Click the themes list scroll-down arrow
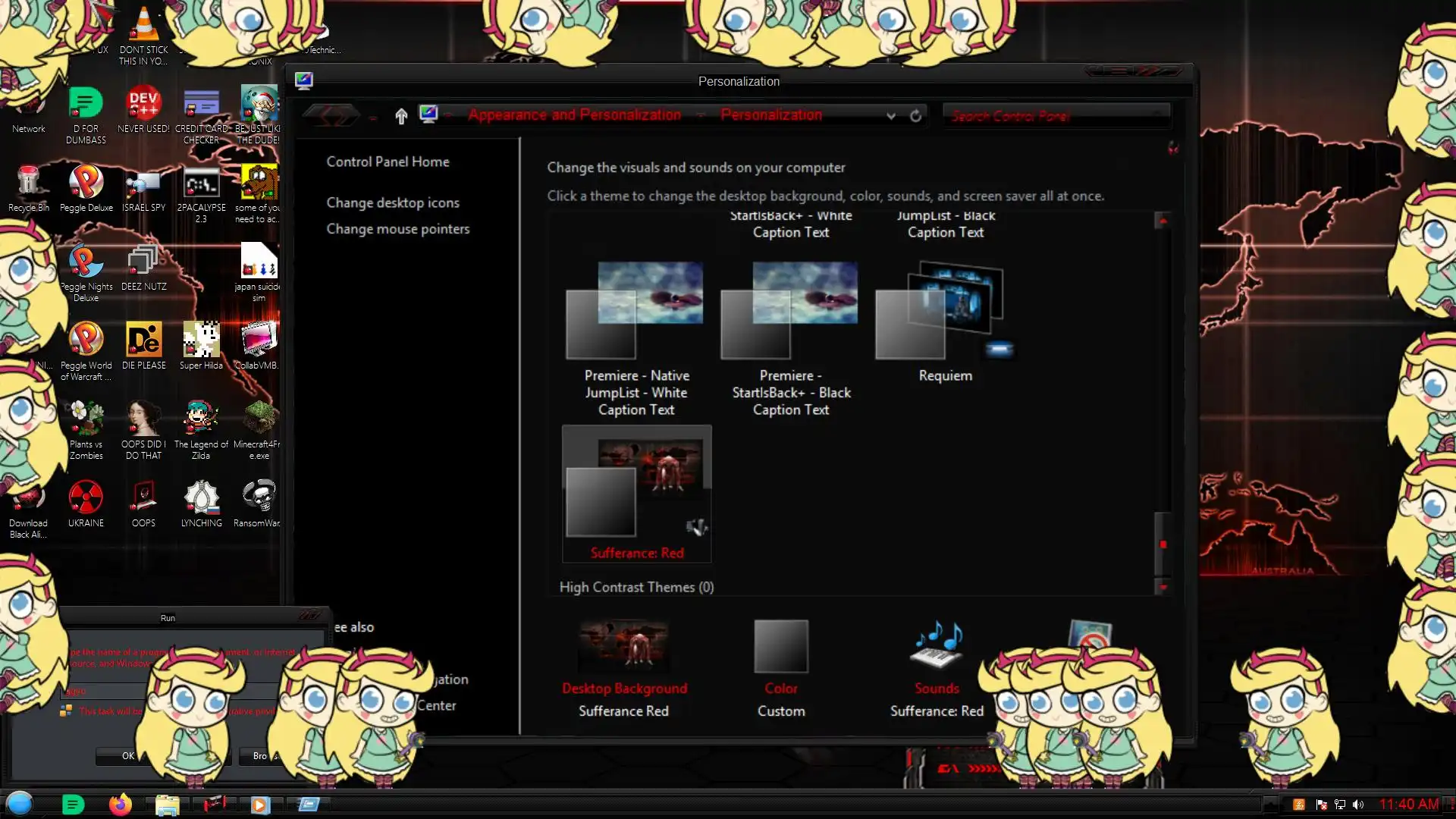The height and width of the screenshot is (819, 1456). pyautogui.click(x=1163, y=587)
